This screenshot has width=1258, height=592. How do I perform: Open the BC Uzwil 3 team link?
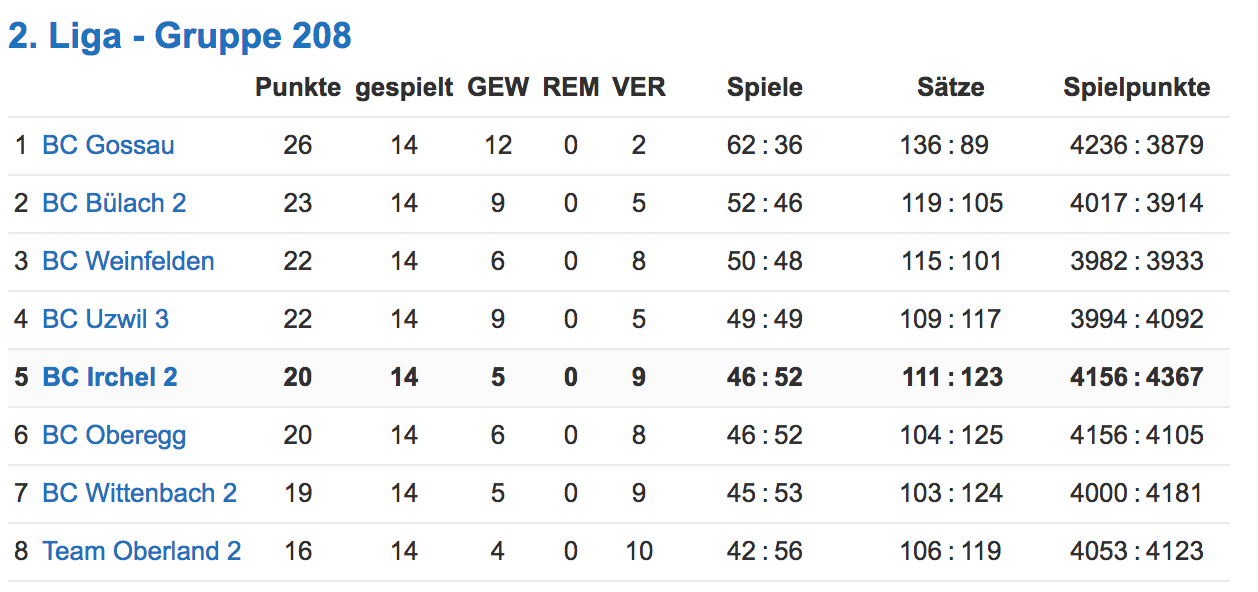pyautogui.click(x=105, y=319)
